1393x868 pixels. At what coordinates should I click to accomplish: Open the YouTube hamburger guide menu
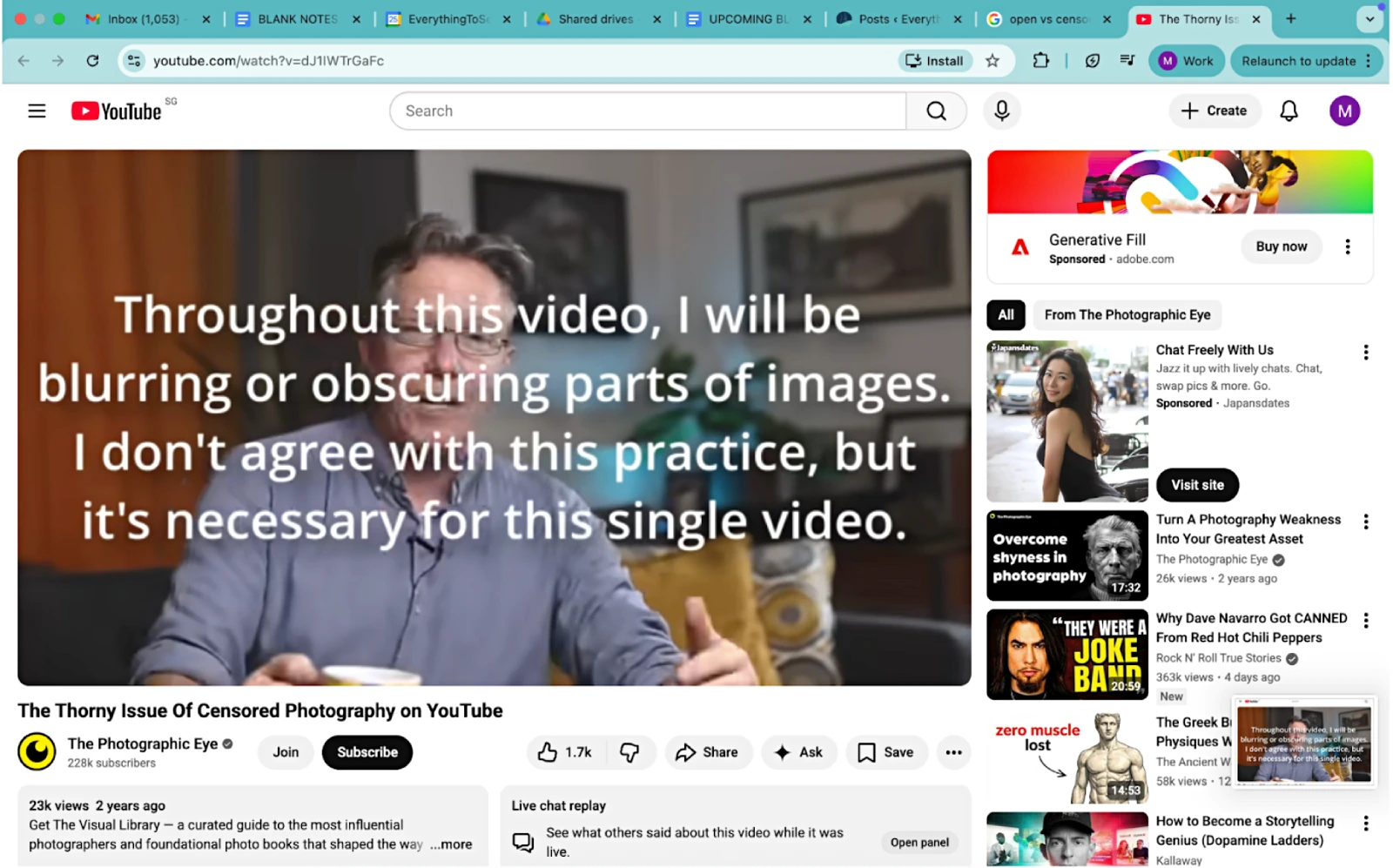37,111
